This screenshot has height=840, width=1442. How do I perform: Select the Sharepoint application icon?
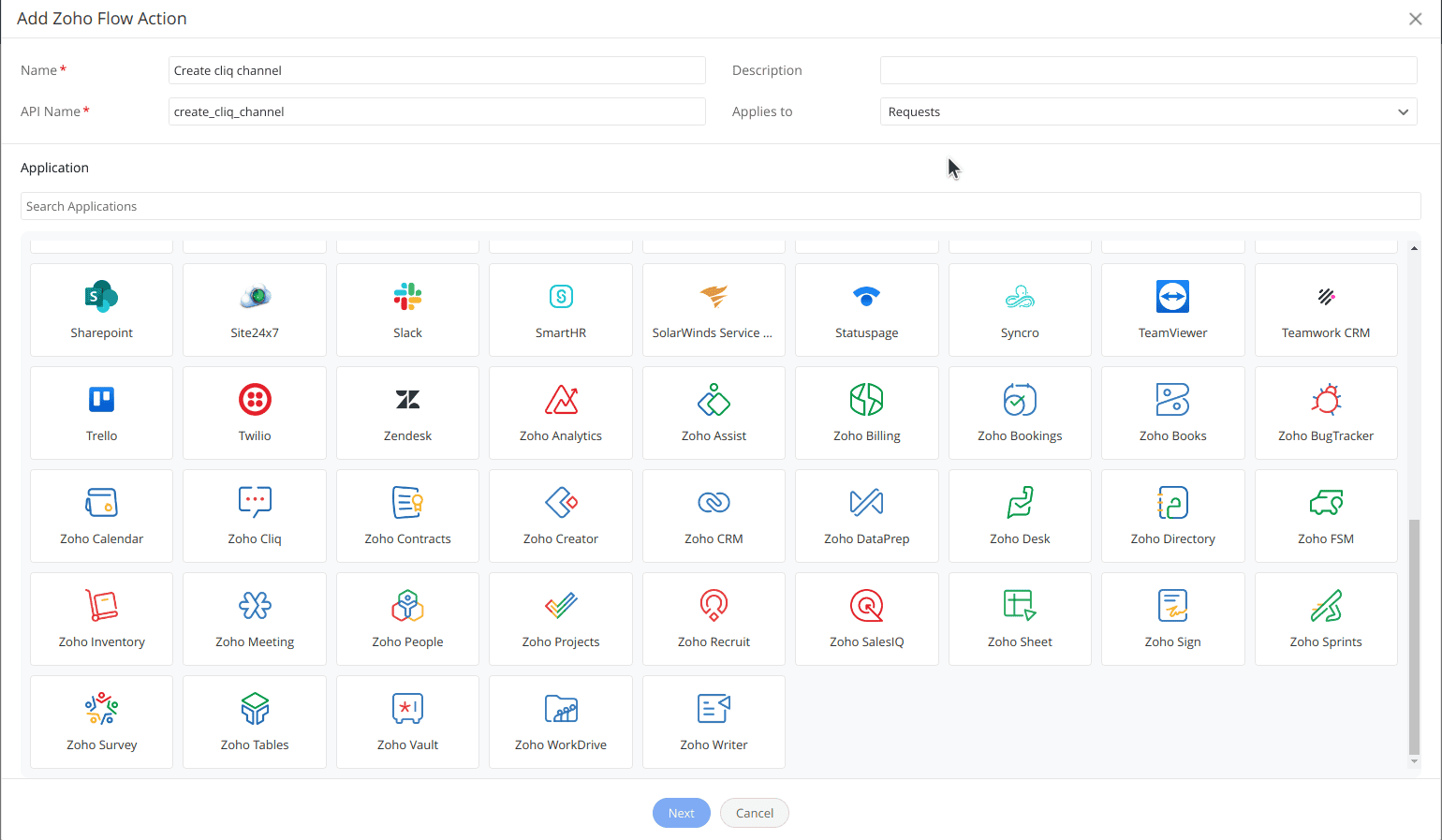pyautogui.click(x=101, y=310)
